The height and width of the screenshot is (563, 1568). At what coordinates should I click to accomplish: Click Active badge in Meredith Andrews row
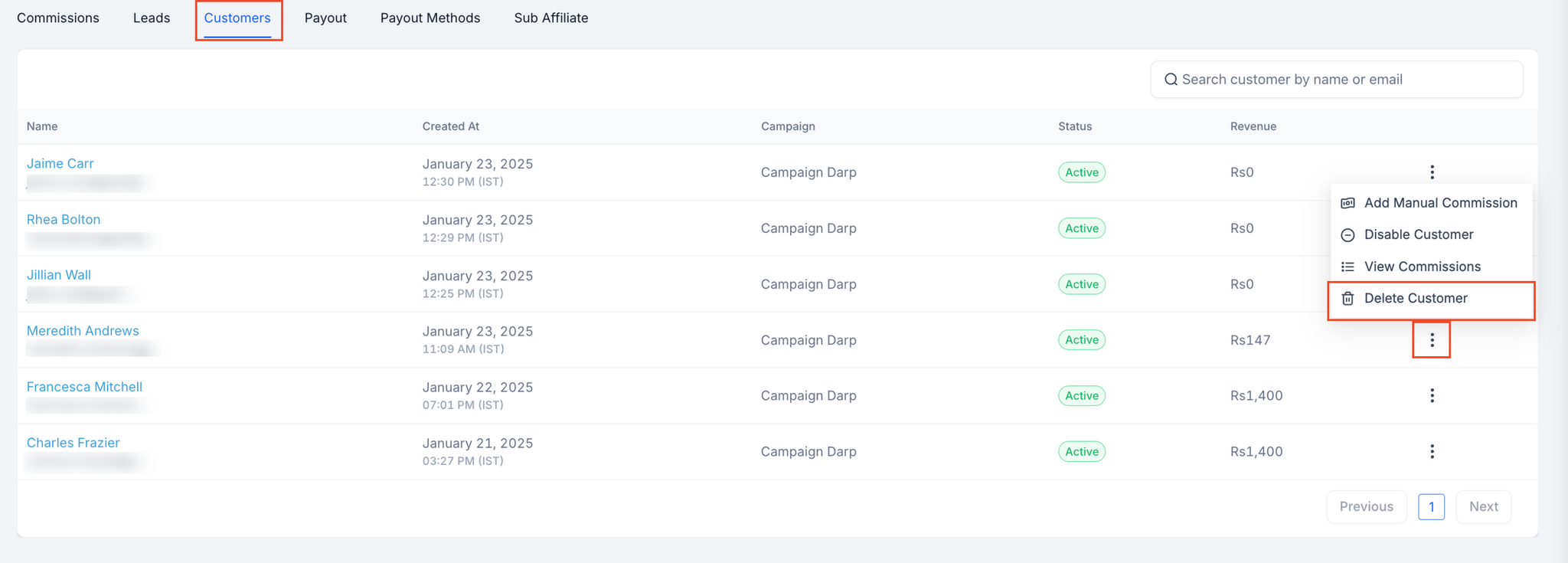tap(1082, 340)
